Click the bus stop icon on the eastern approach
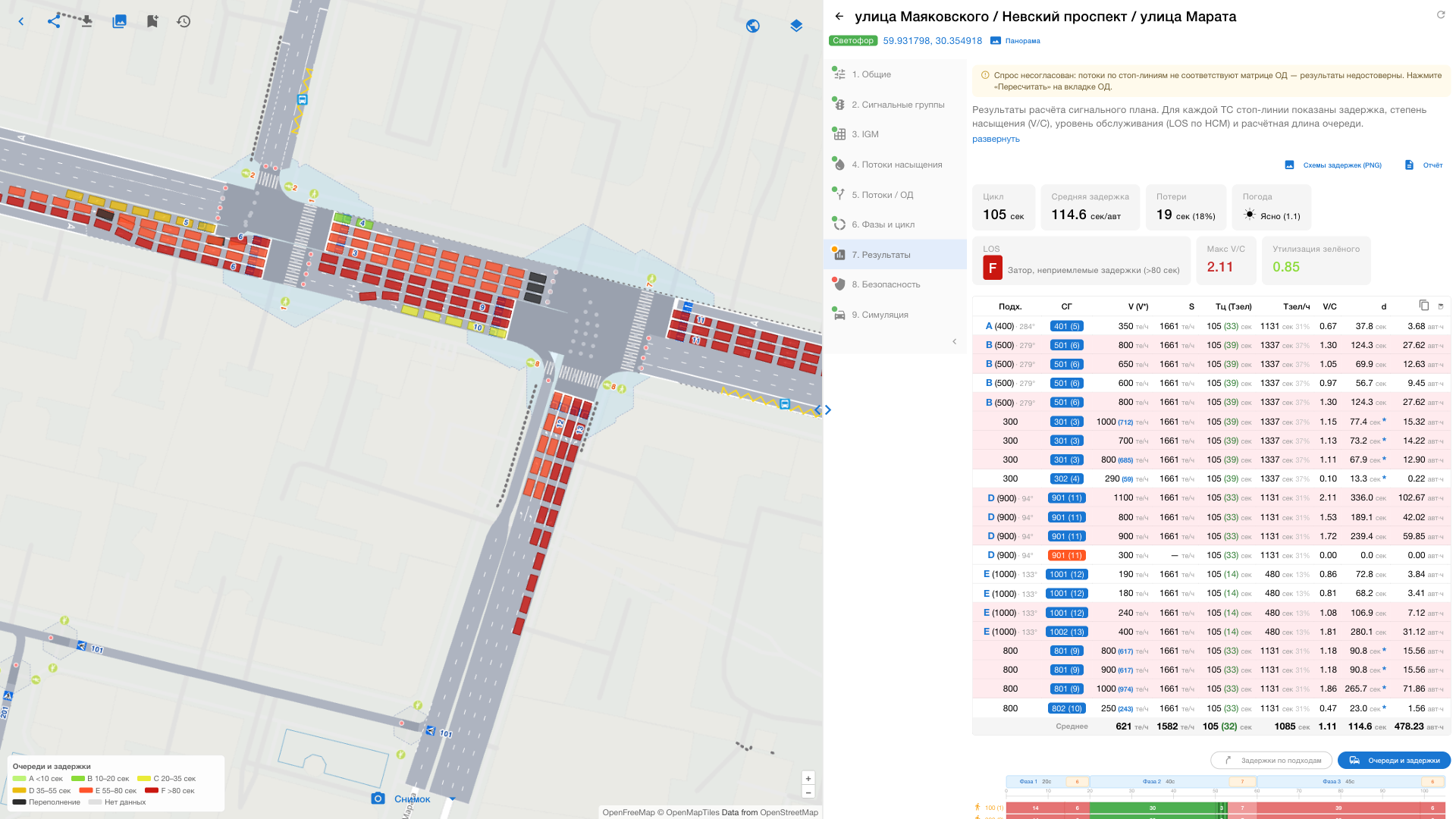The height and width of the screenshot is (819, 1456). 785,404
